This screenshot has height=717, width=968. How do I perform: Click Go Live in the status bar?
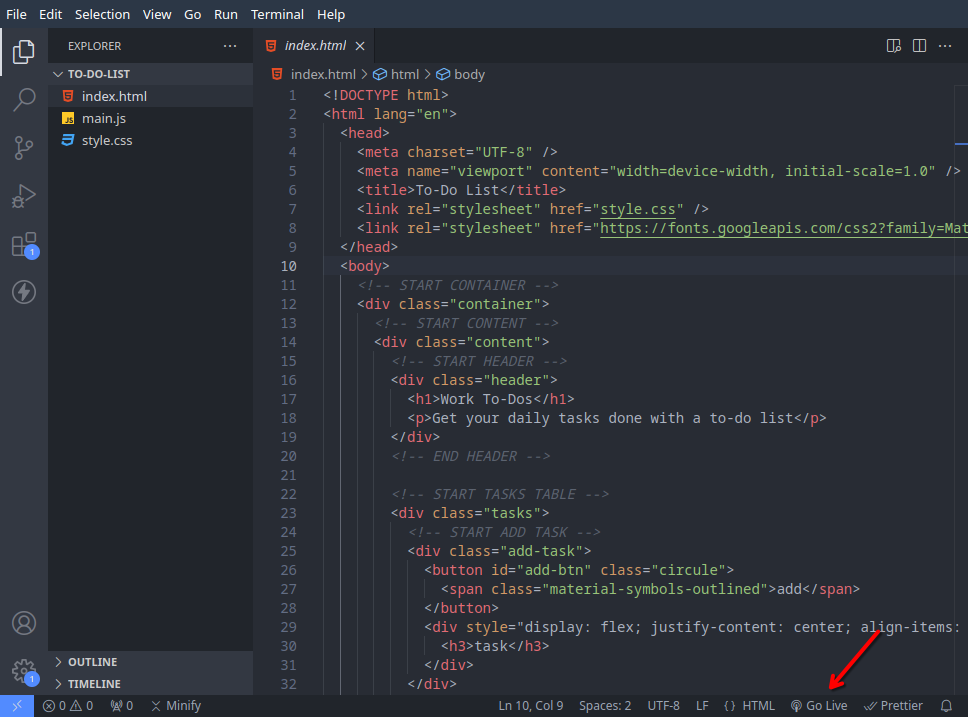point(819,705)
